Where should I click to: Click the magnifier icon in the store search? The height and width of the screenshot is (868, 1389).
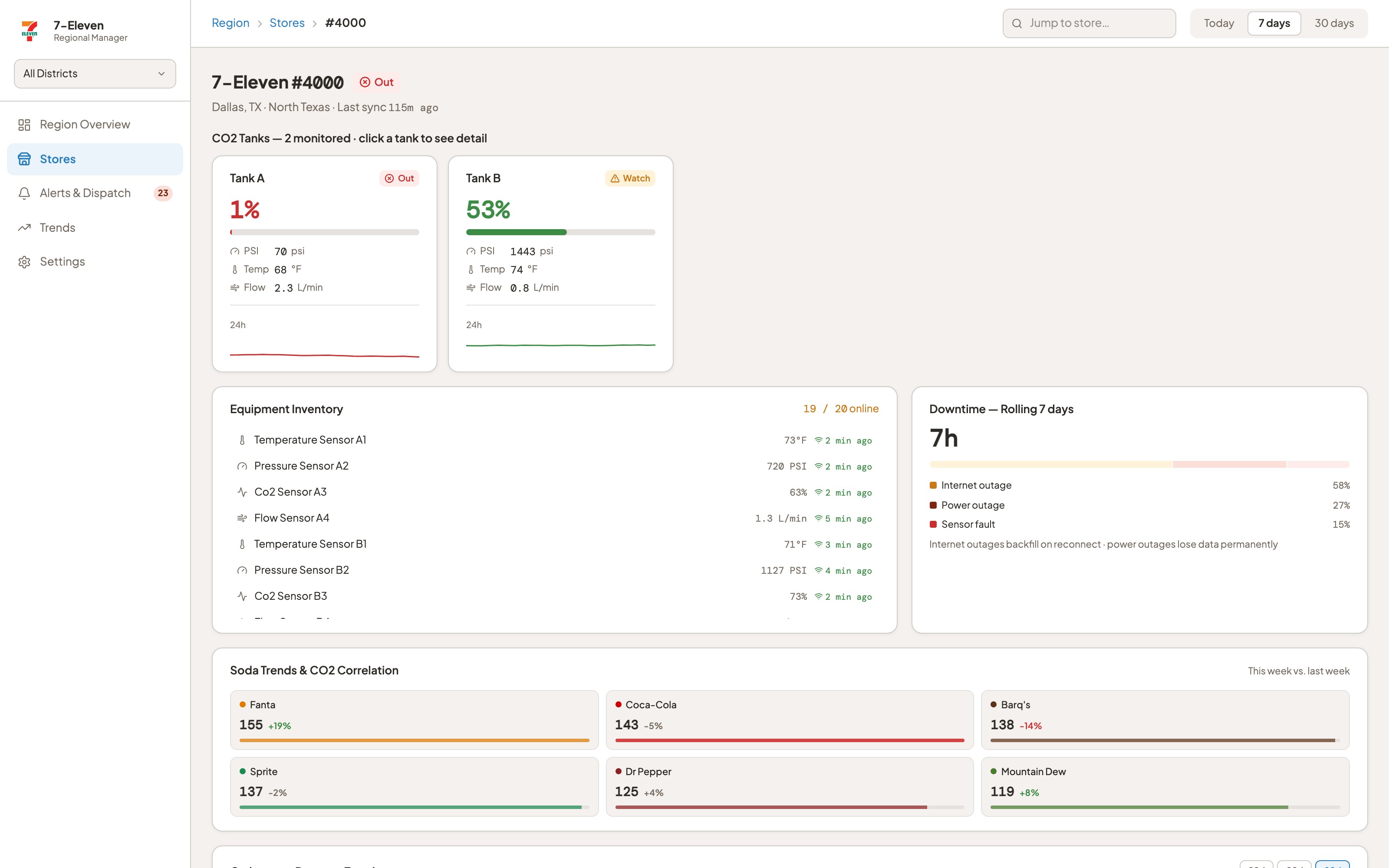coord(1017,23)
